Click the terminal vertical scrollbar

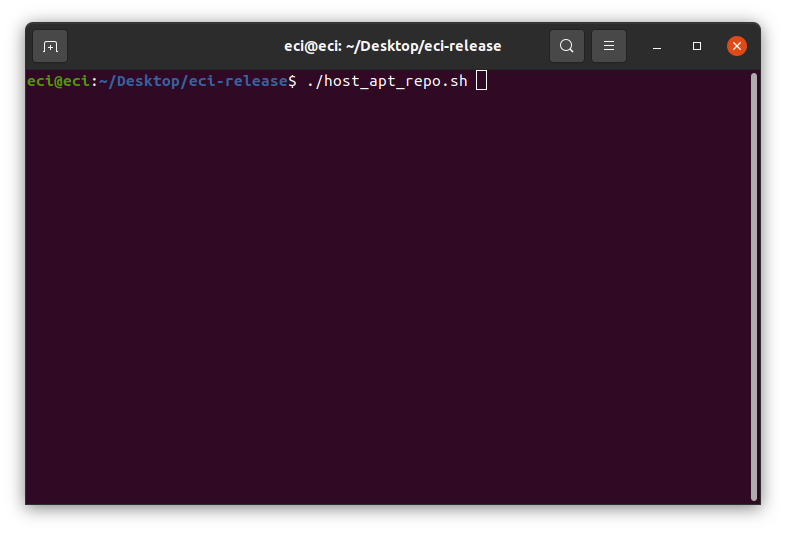(753, 287)
